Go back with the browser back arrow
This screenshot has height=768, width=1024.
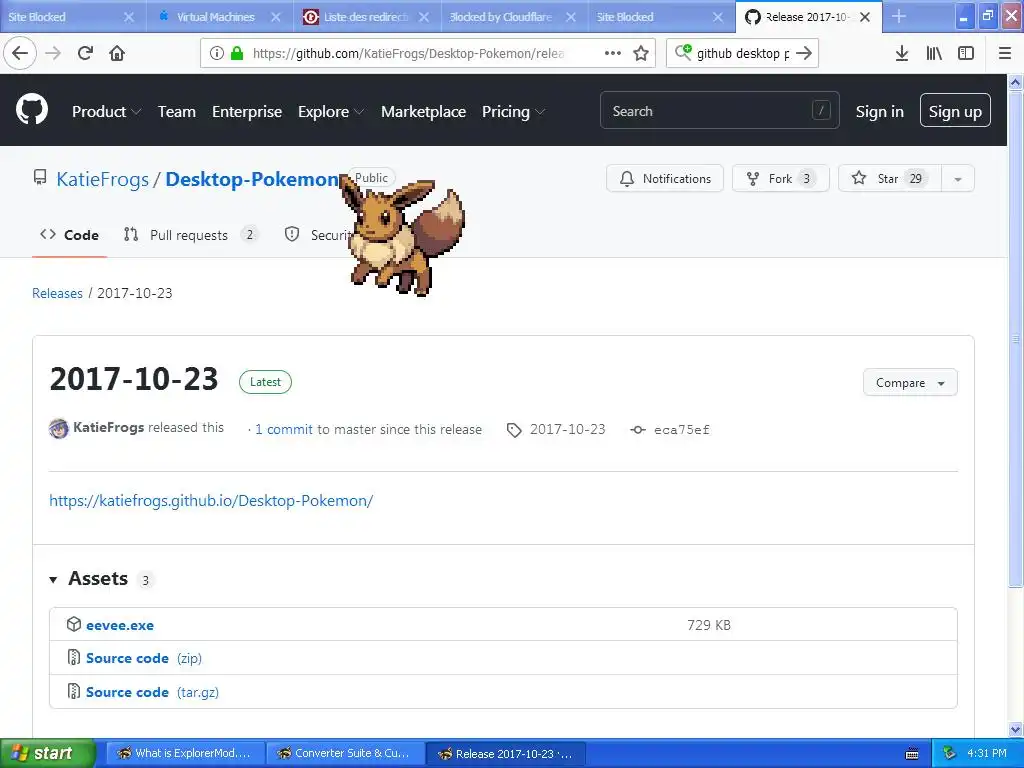(x=20, y=53)
